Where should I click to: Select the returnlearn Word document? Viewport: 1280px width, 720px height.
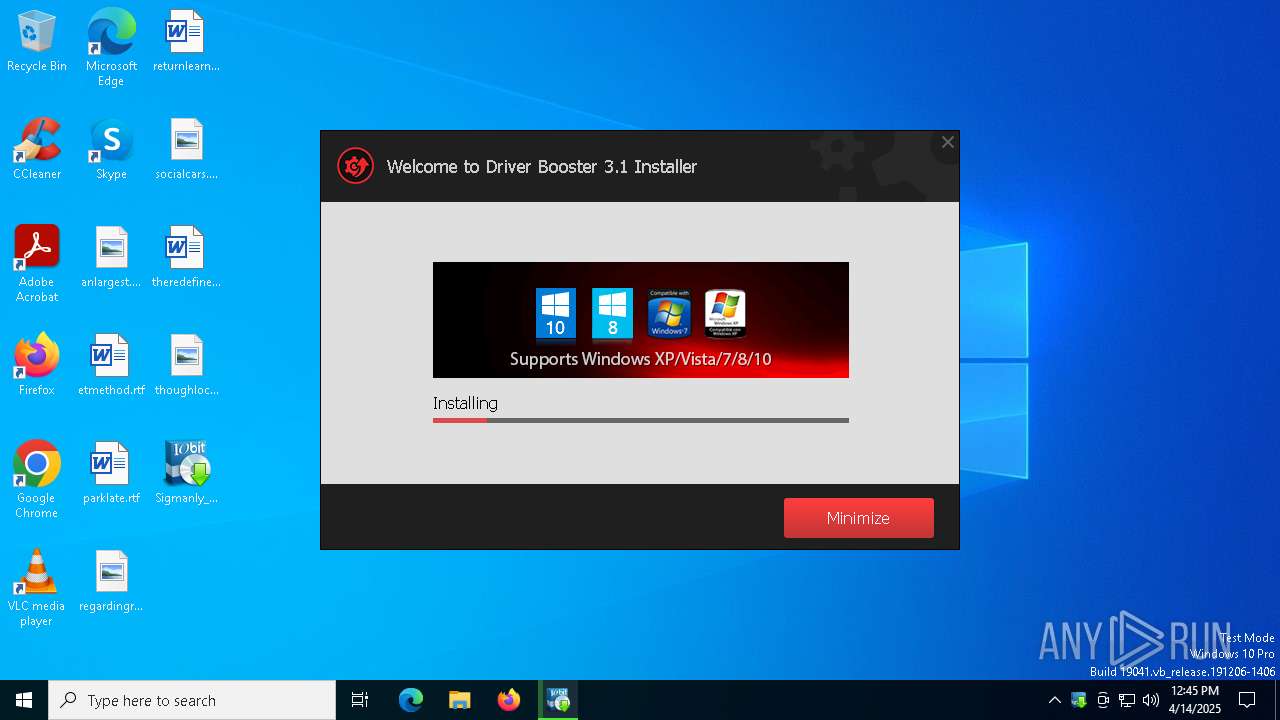click(x=186, y=42)
